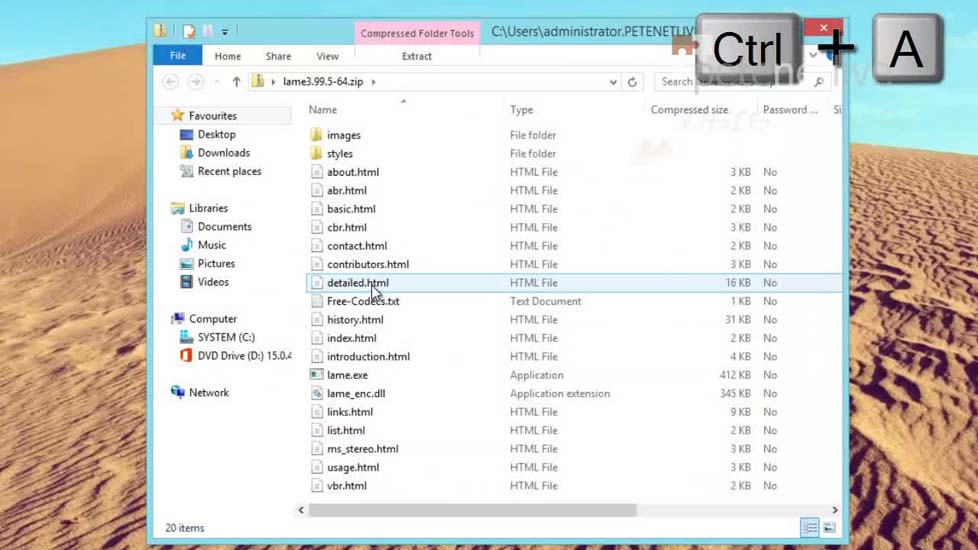The width and height of the screenshot is (978, 550).
Task: Select Free-Codecs.txt file icon
Action: (x=317, y=301)
